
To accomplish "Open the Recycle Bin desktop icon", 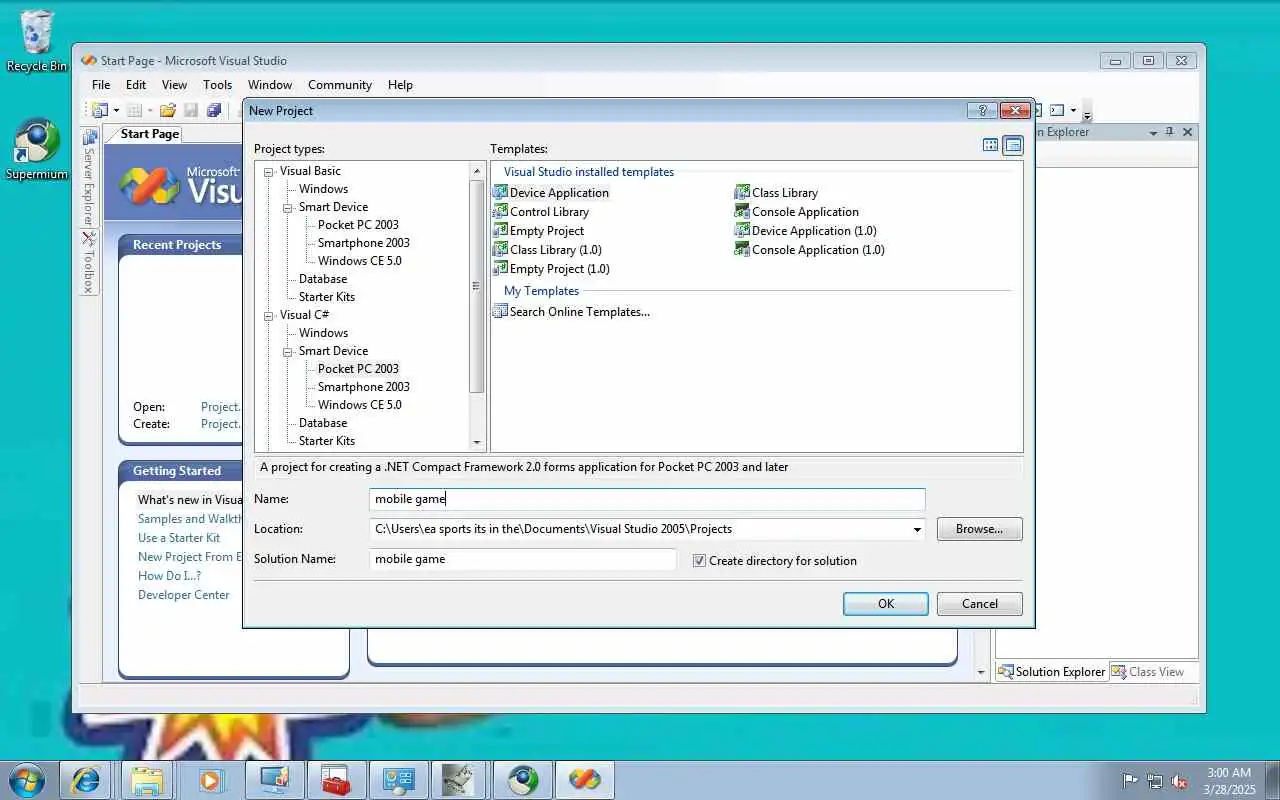I will [37, 41].
